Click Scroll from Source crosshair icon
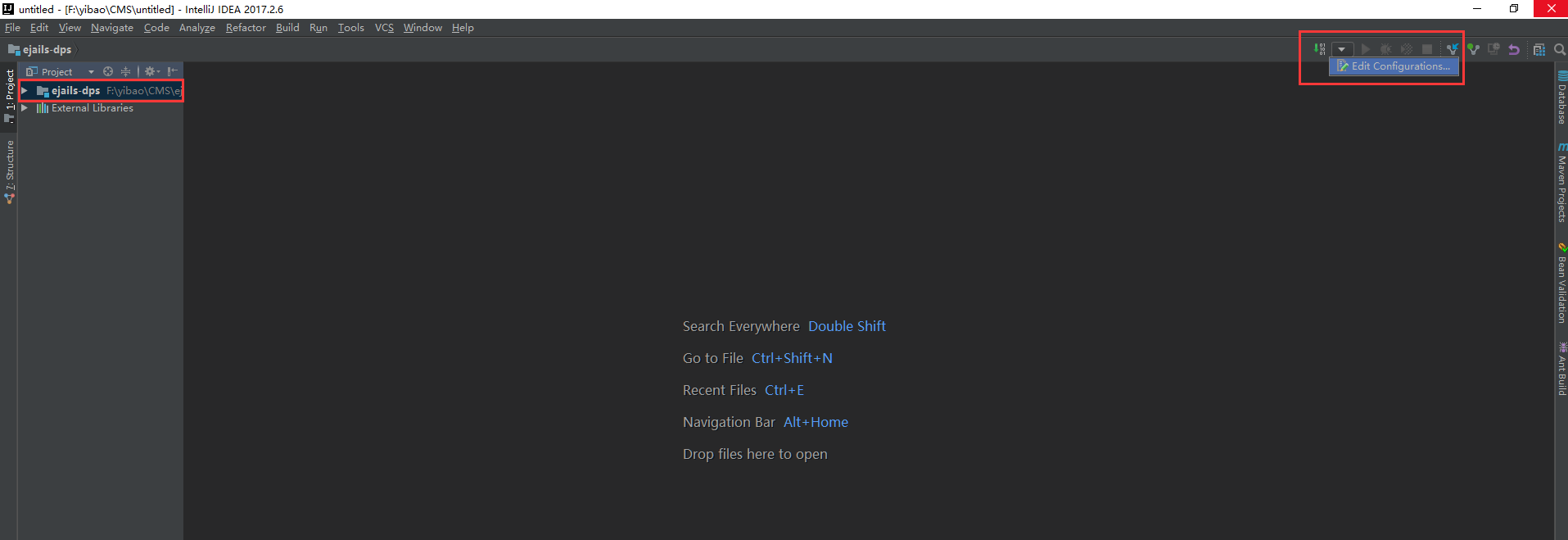 (x=108, y=71)
